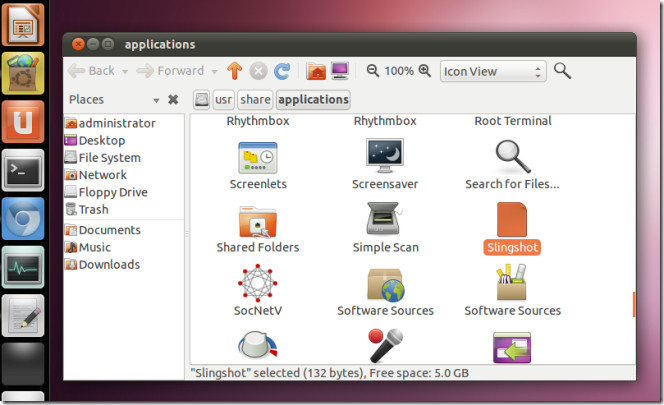Launch System Monitor from the dock
The image size is (664, 405).
tap(23, 267)
